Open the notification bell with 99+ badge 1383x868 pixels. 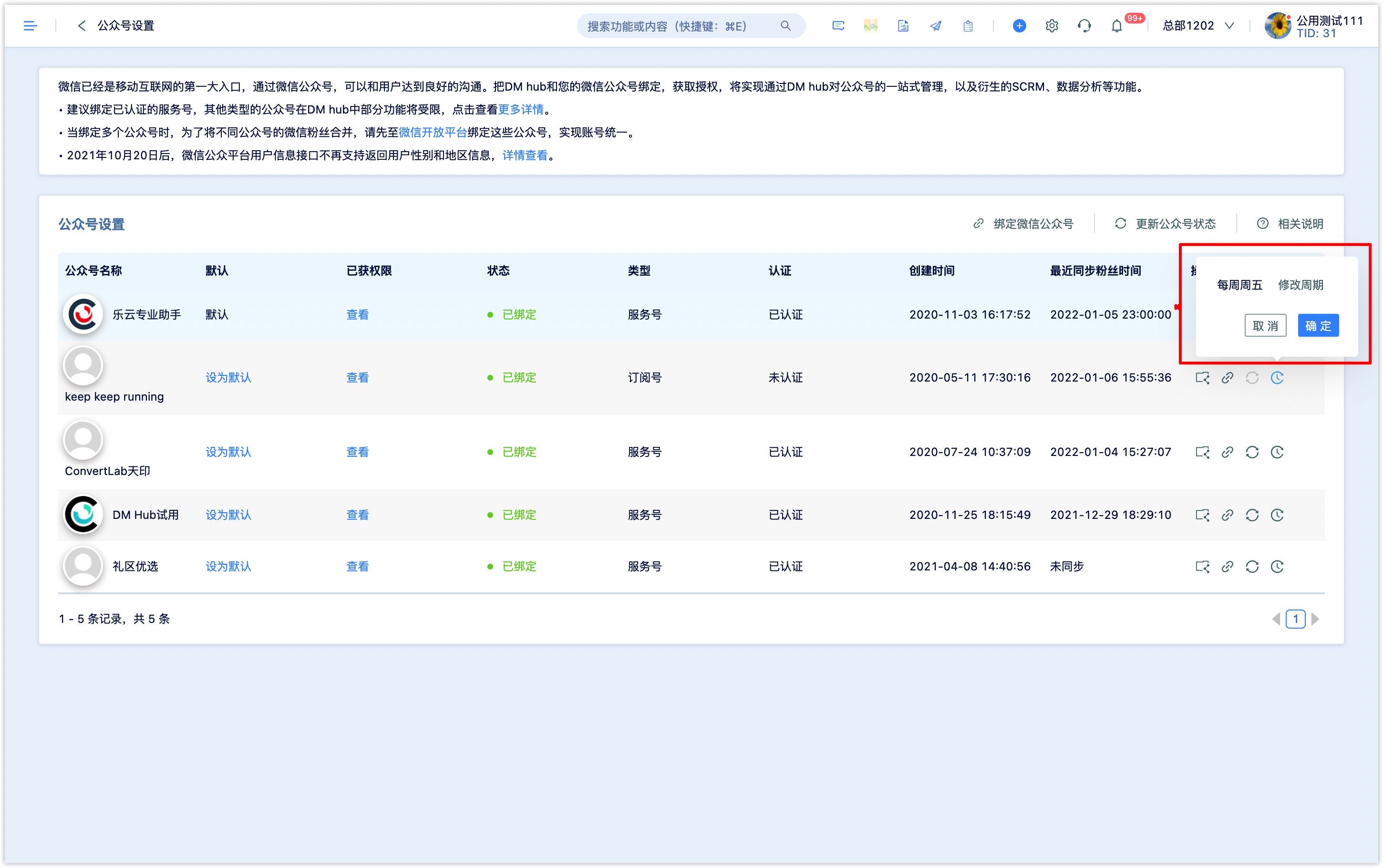(1117, 26)
